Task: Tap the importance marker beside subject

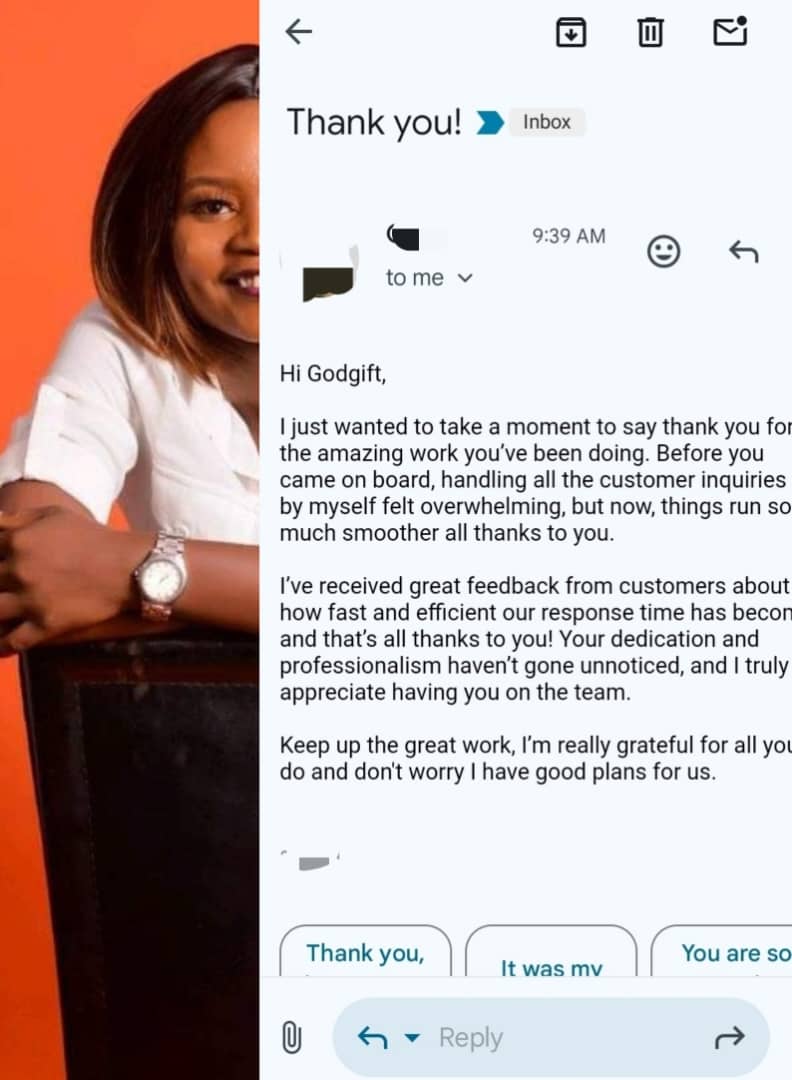Action: click(490, 122)
